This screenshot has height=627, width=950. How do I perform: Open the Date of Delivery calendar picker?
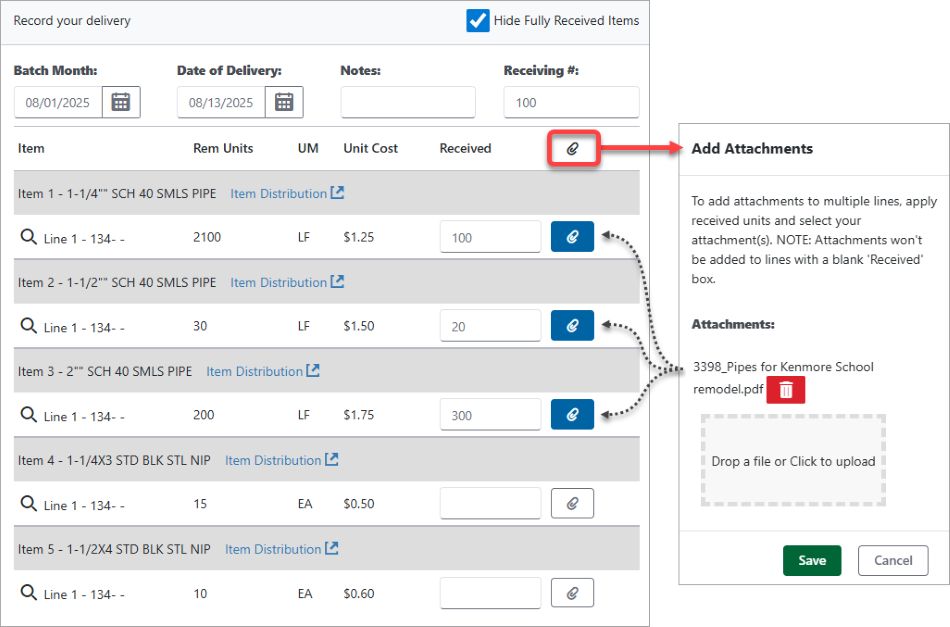pyautogui.click(x=284, y=102)
